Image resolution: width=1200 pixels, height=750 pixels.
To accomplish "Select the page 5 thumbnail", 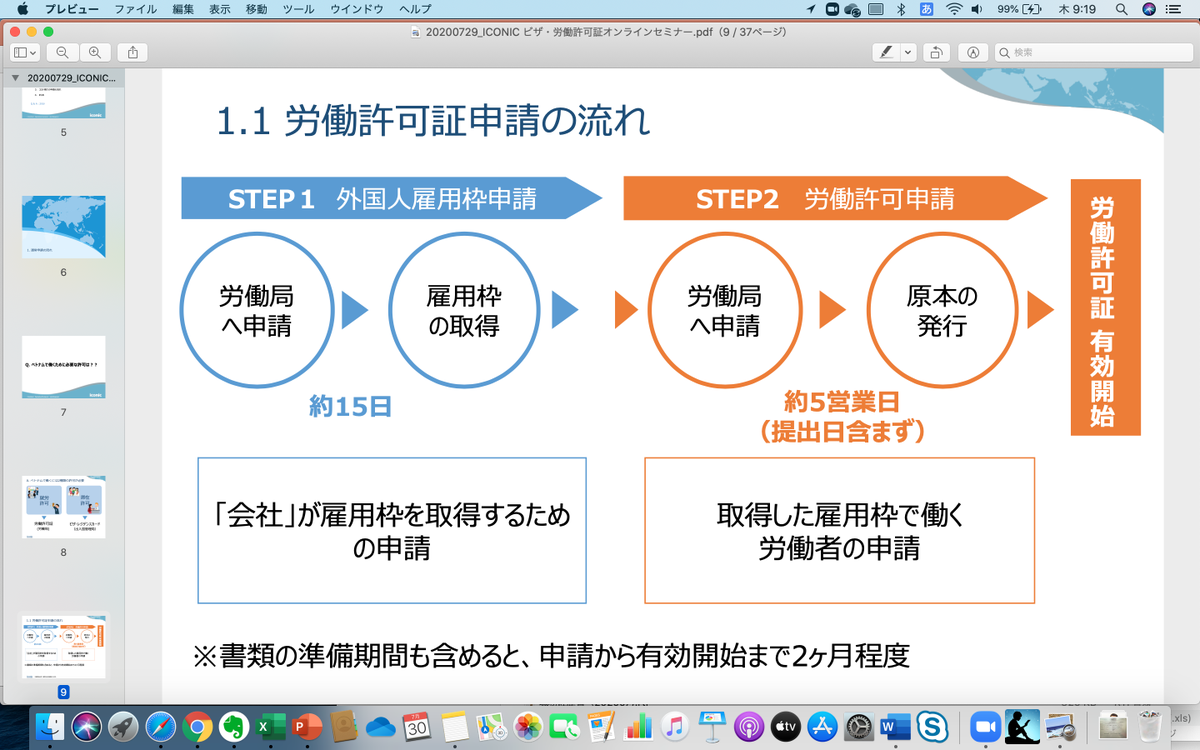I will (63, 104).
